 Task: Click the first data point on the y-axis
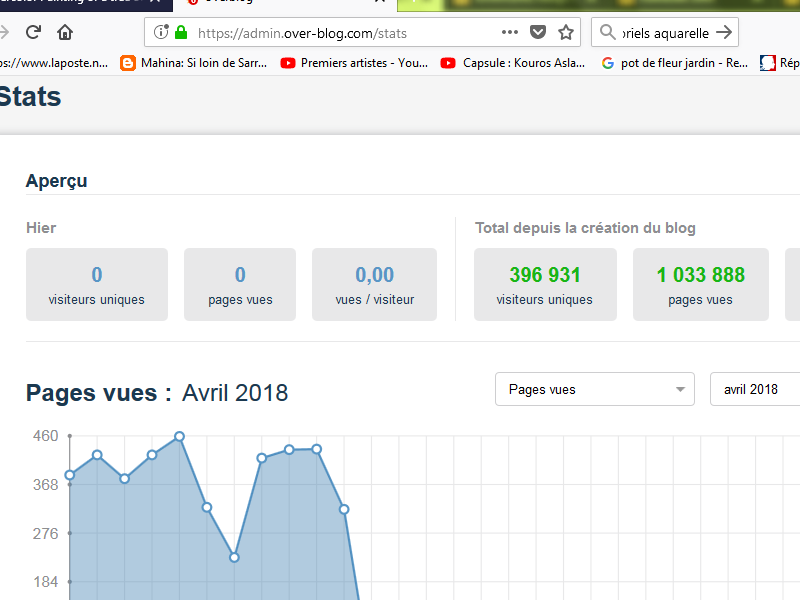(70, 475)
